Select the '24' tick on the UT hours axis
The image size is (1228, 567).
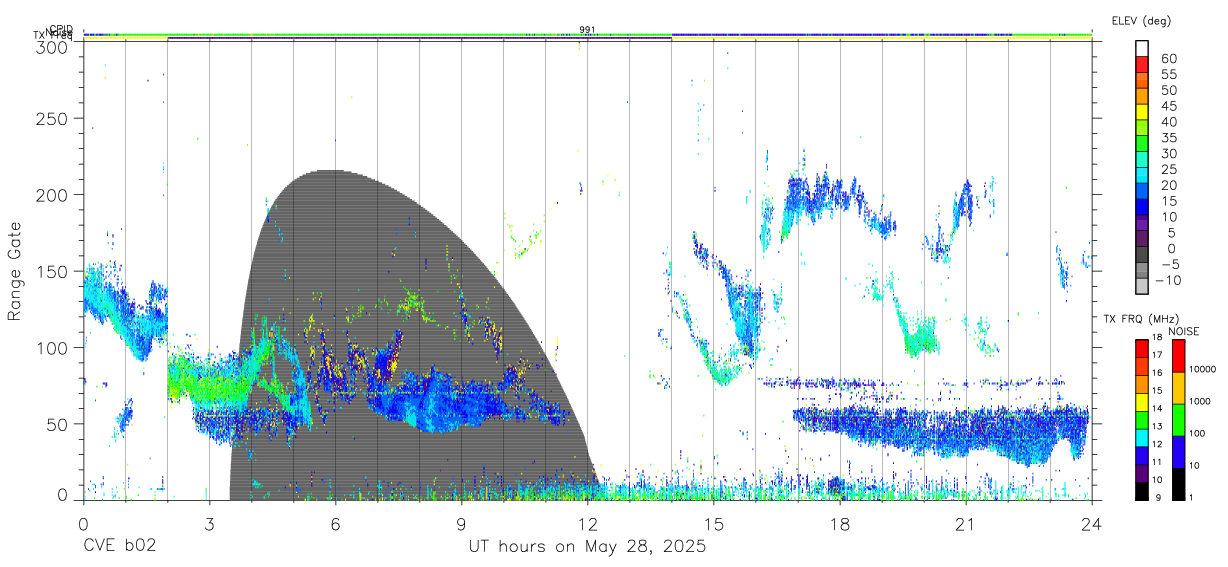click(1091, 524)
